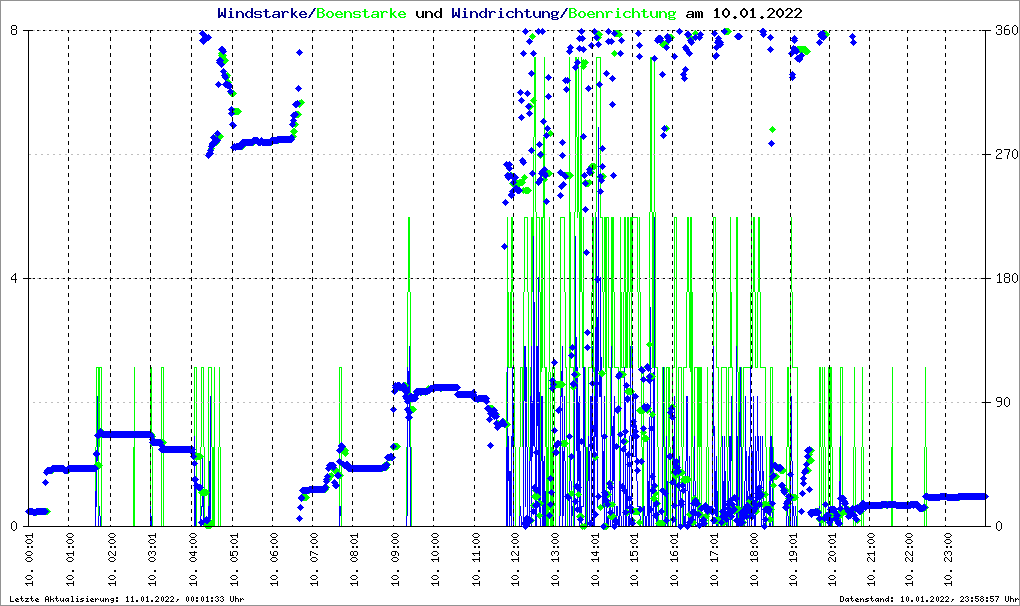
Task: Click the 4 on the left axis
Action: [15, 278]
